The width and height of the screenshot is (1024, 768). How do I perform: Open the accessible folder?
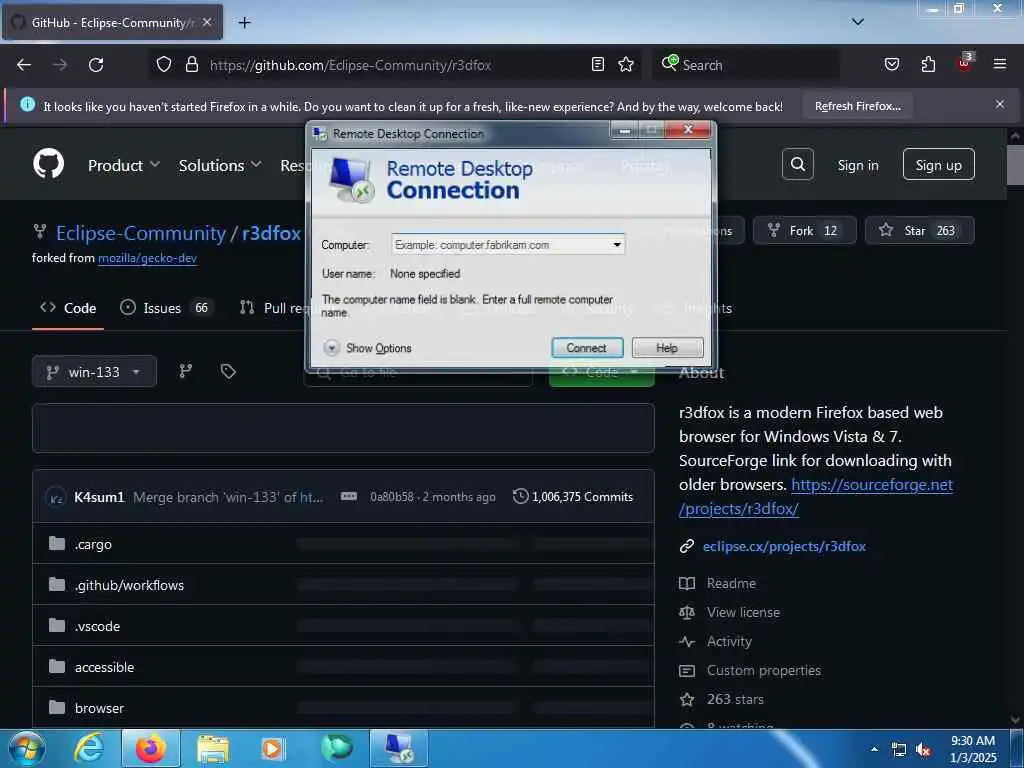pyautogui.click(x=104, y=667)
